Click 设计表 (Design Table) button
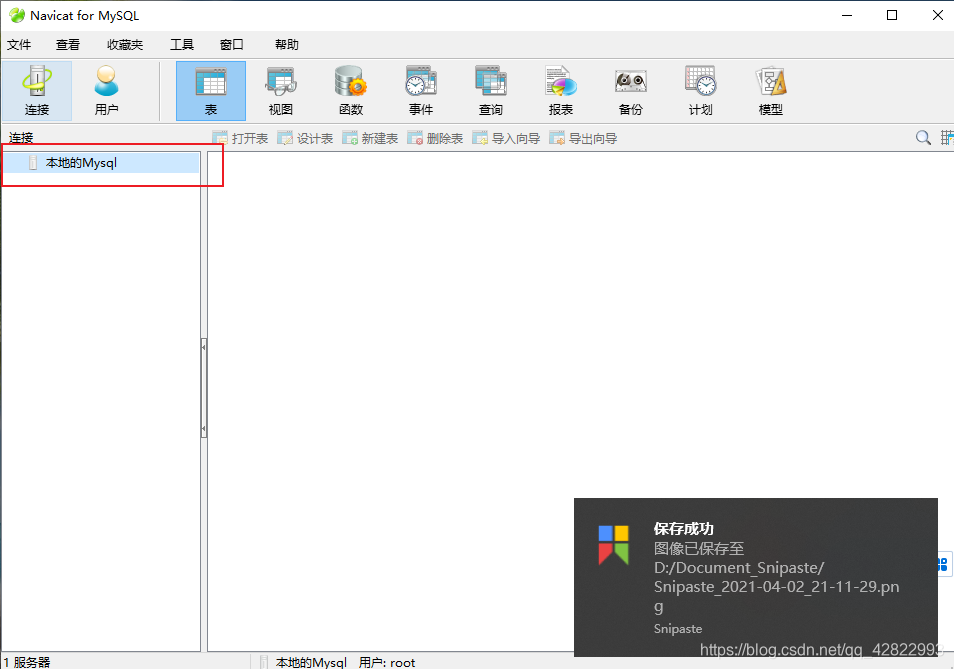This screenshot has height=669, width=954. point(305,139)
